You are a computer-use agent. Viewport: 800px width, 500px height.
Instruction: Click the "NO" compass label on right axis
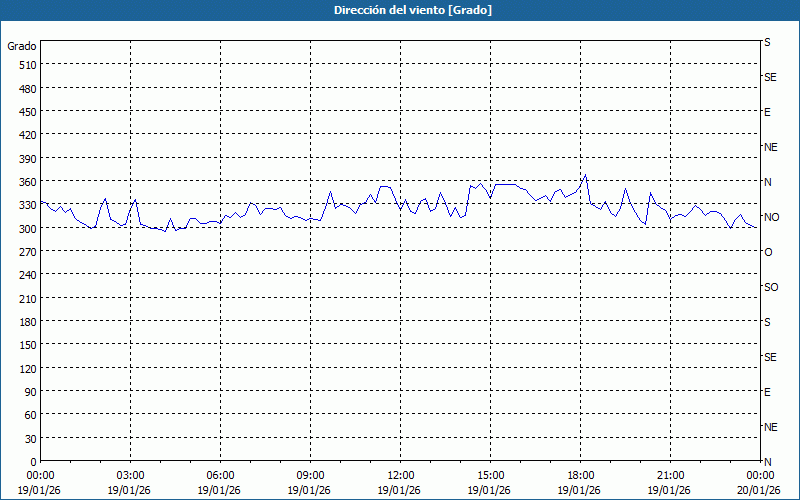pos(771,217)
